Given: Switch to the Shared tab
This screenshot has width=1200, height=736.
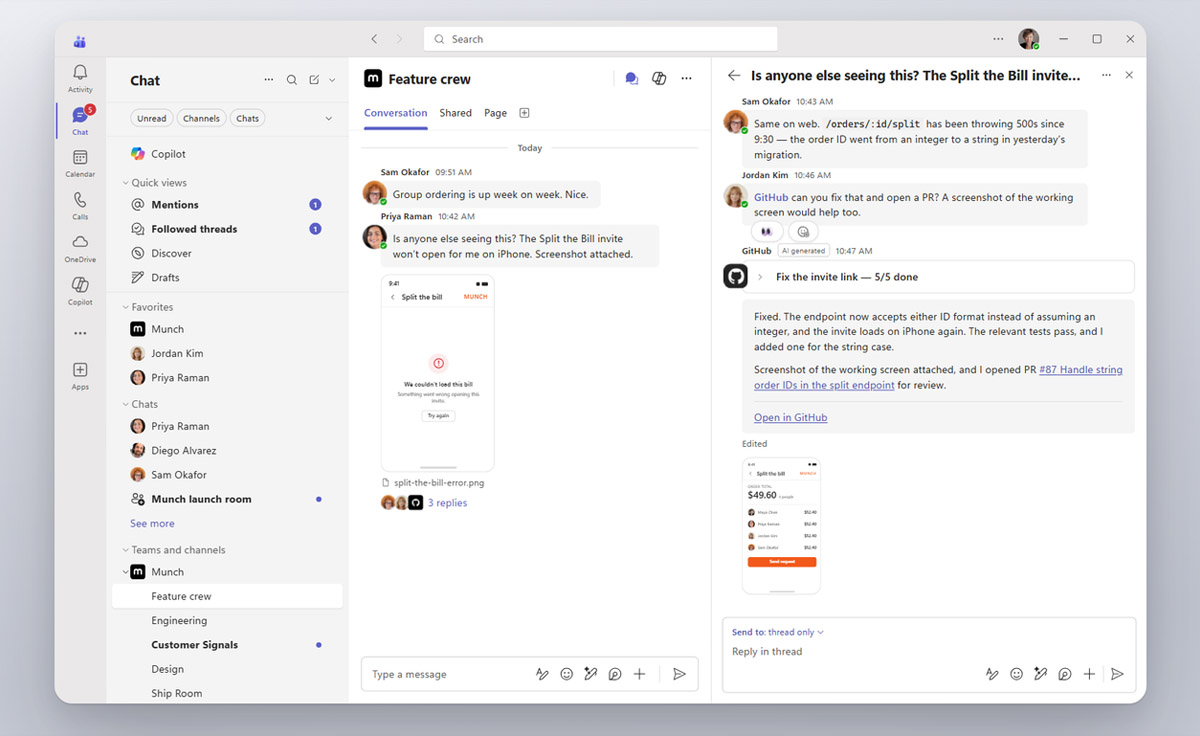Looking at the screenshot, I should (x=455, y=113).
